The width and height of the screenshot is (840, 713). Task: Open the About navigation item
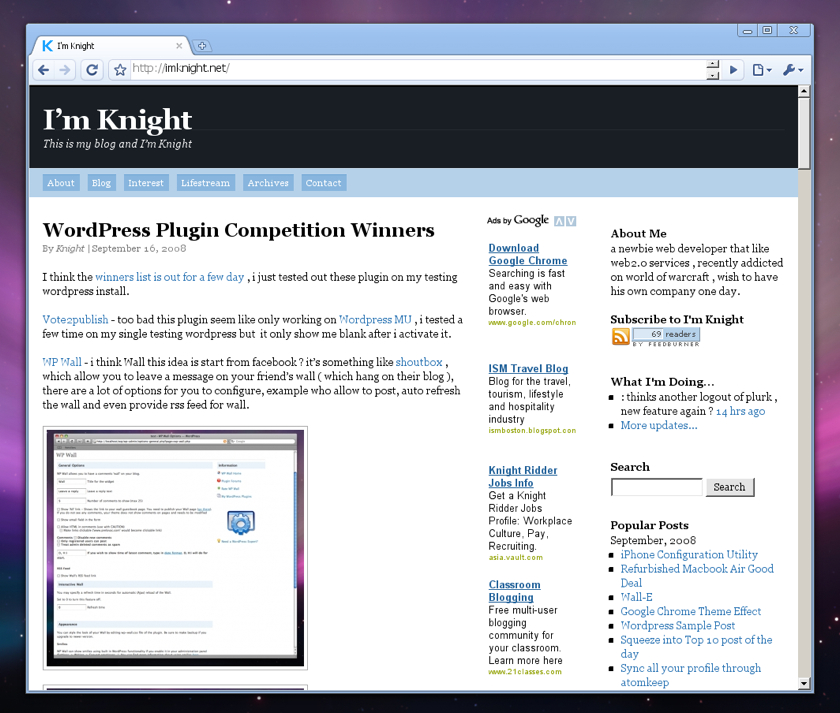pyautogui.click(x=61, y=183)
